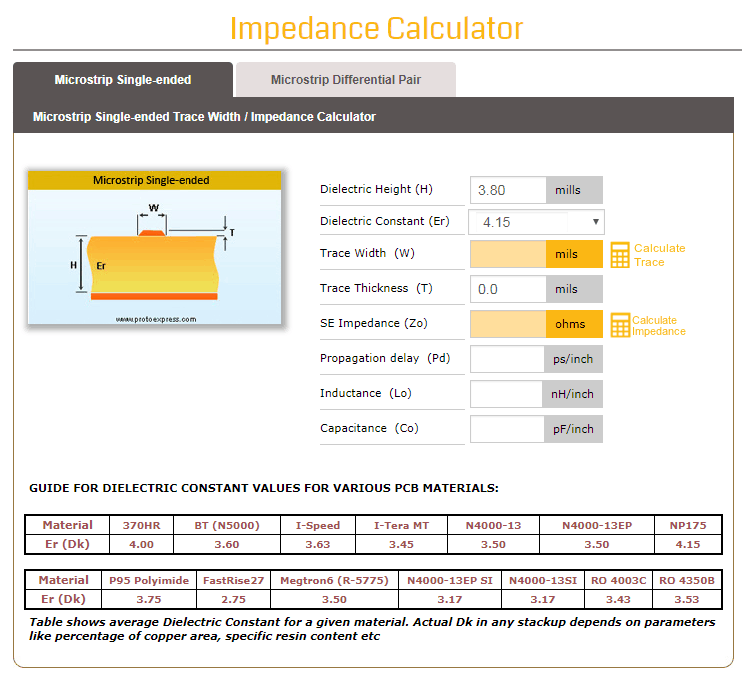
Task: Select the Microstrip Single-ended tab
Action: click(123, 80)
